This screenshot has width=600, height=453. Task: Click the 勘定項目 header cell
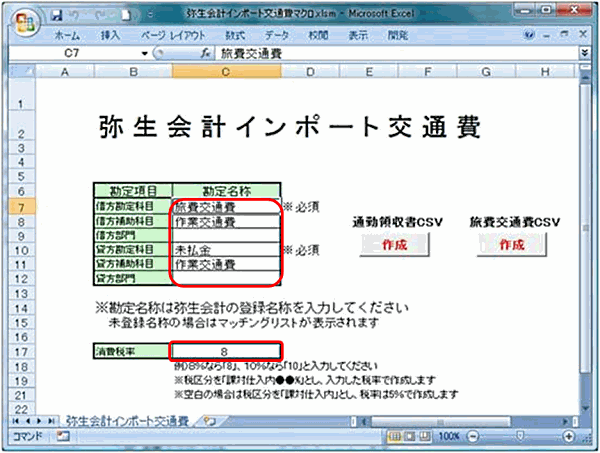[x=133, y=191]
